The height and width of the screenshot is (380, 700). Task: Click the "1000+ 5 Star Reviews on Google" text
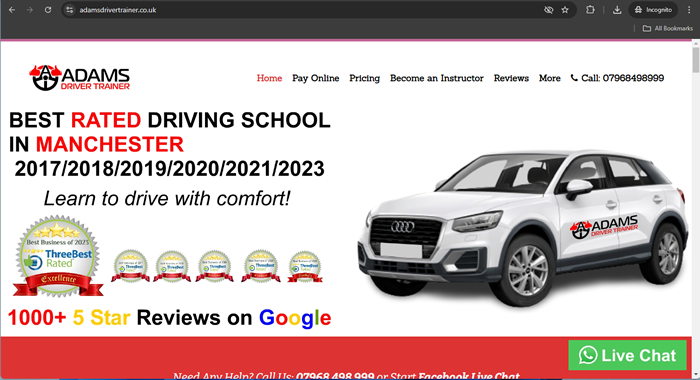[x=170, y=318]
